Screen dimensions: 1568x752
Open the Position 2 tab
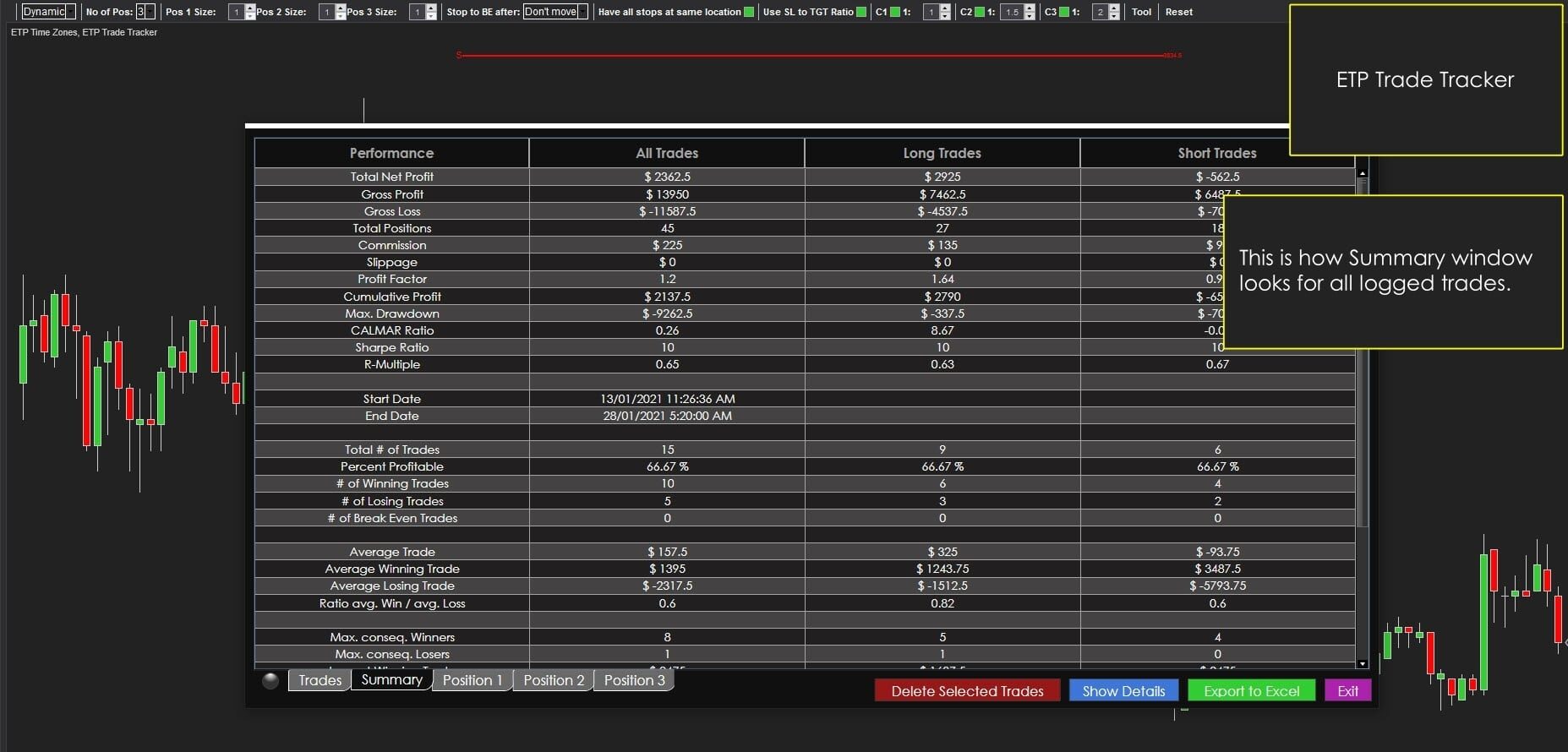pyautogui.click(x=554, y=680)
